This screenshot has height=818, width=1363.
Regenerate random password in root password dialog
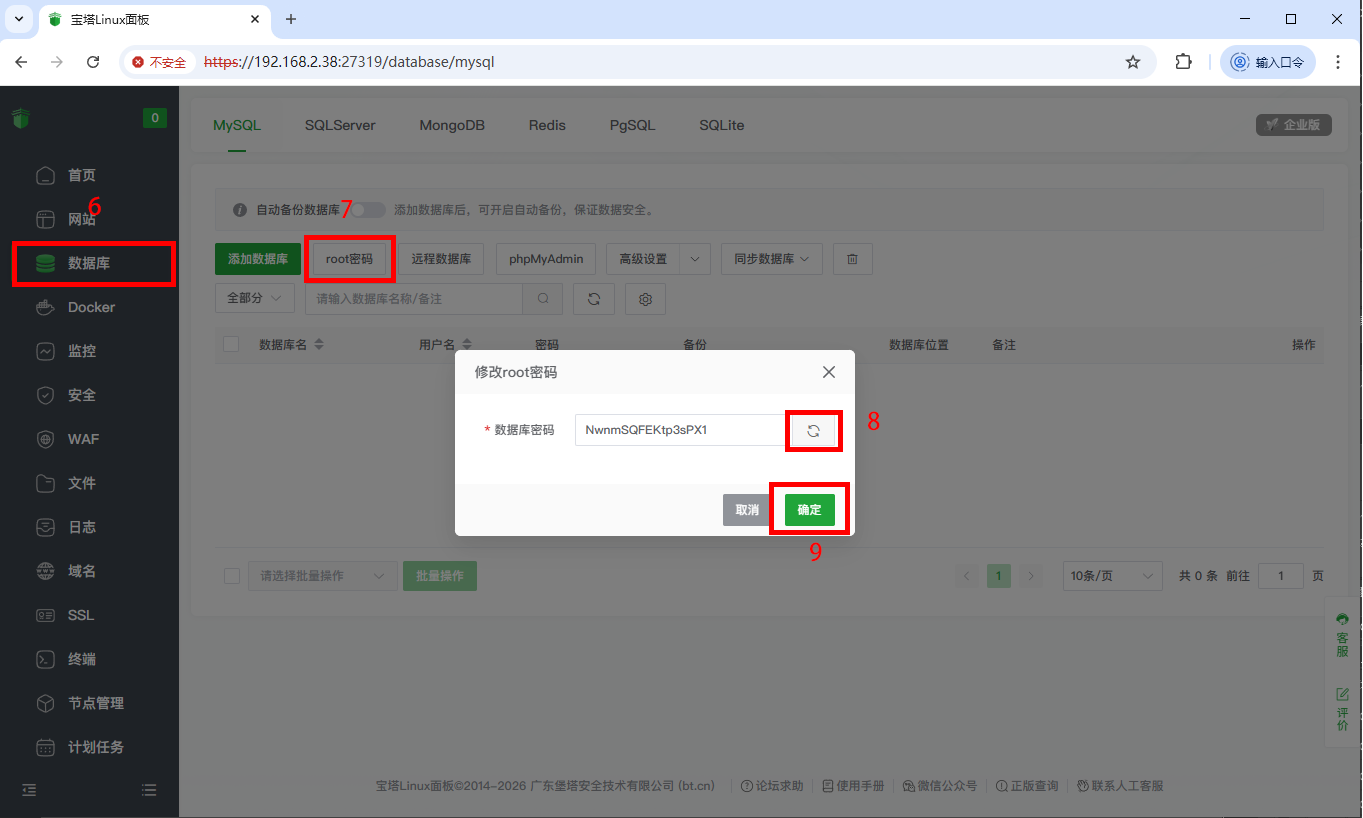point(813,431)
